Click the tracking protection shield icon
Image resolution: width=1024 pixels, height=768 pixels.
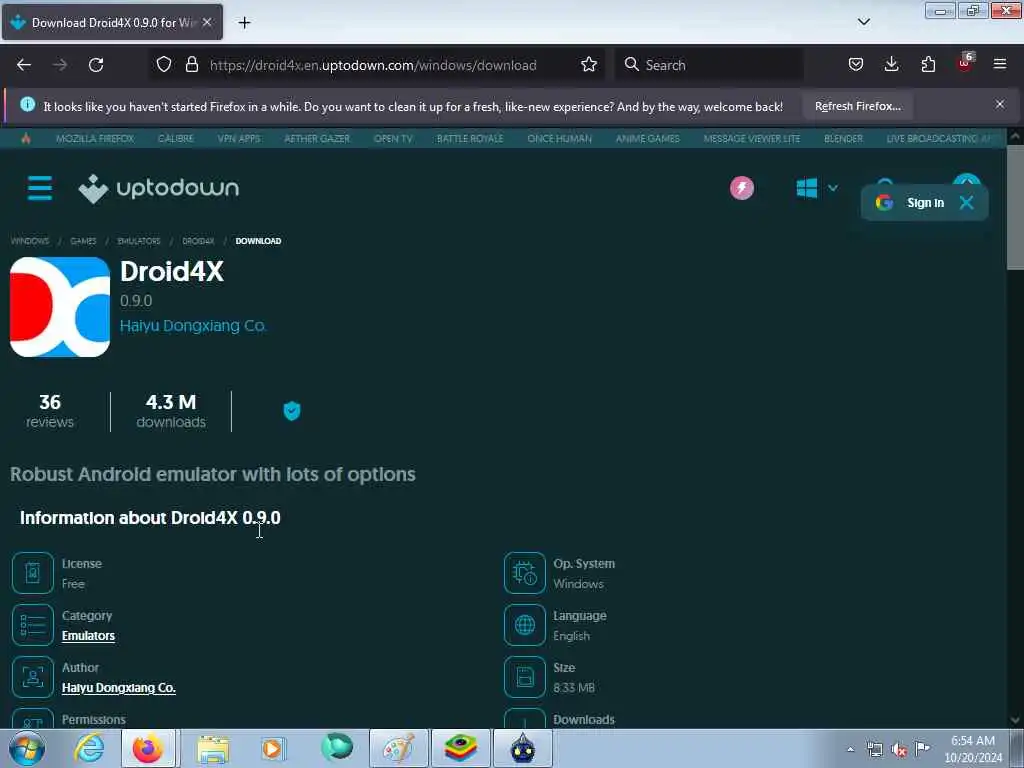pyautogui.click(x=164, y=64)
